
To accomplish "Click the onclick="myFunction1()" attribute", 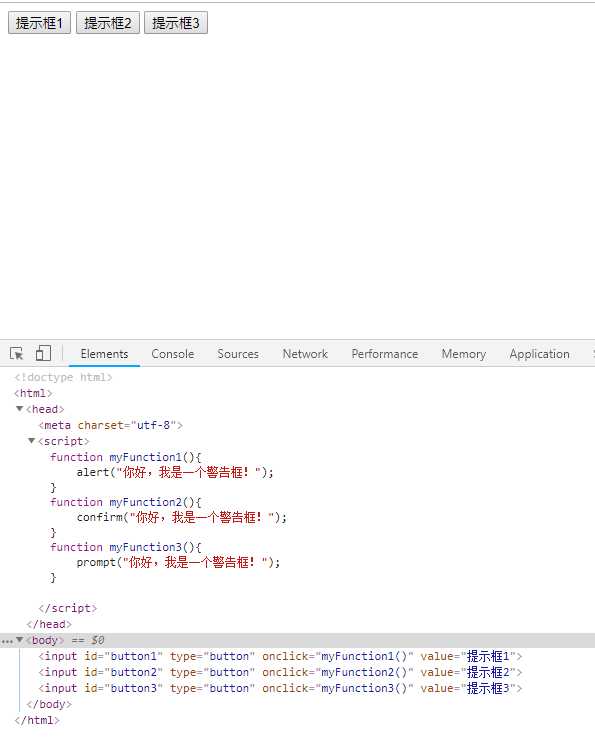I will click(x=338, y=656).
